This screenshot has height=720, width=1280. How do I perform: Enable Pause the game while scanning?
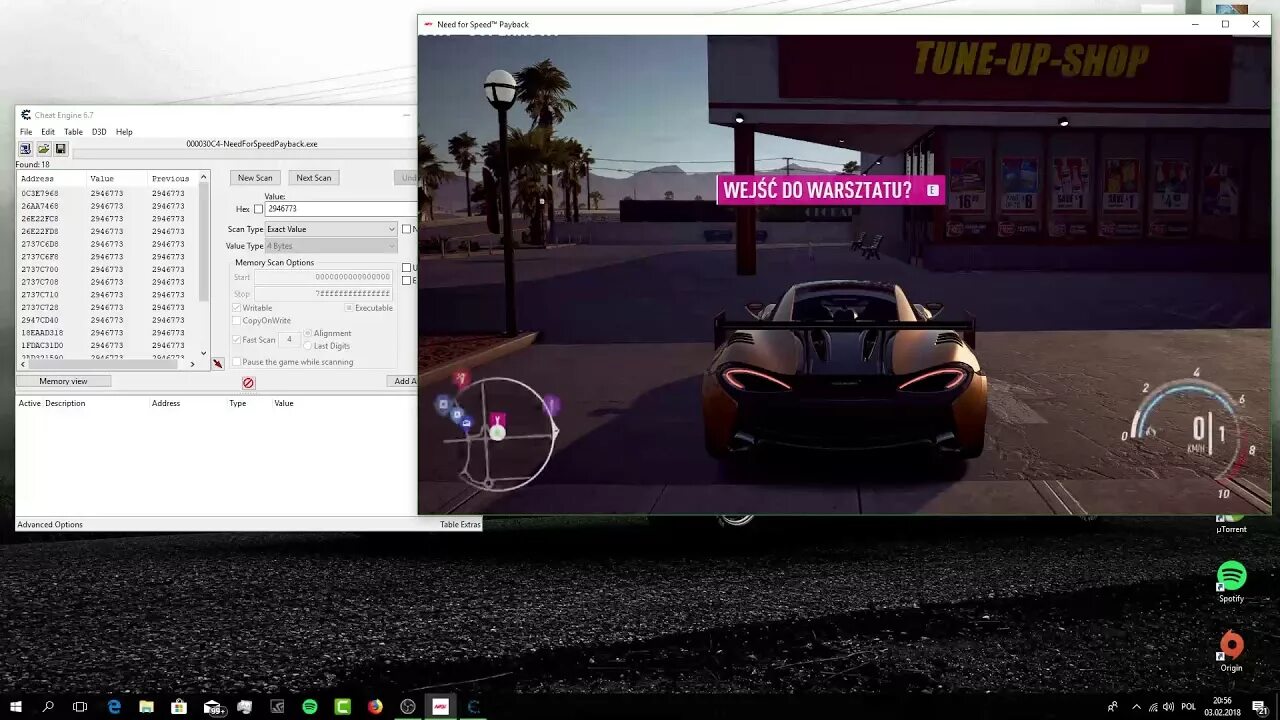[x=237, y=362]
